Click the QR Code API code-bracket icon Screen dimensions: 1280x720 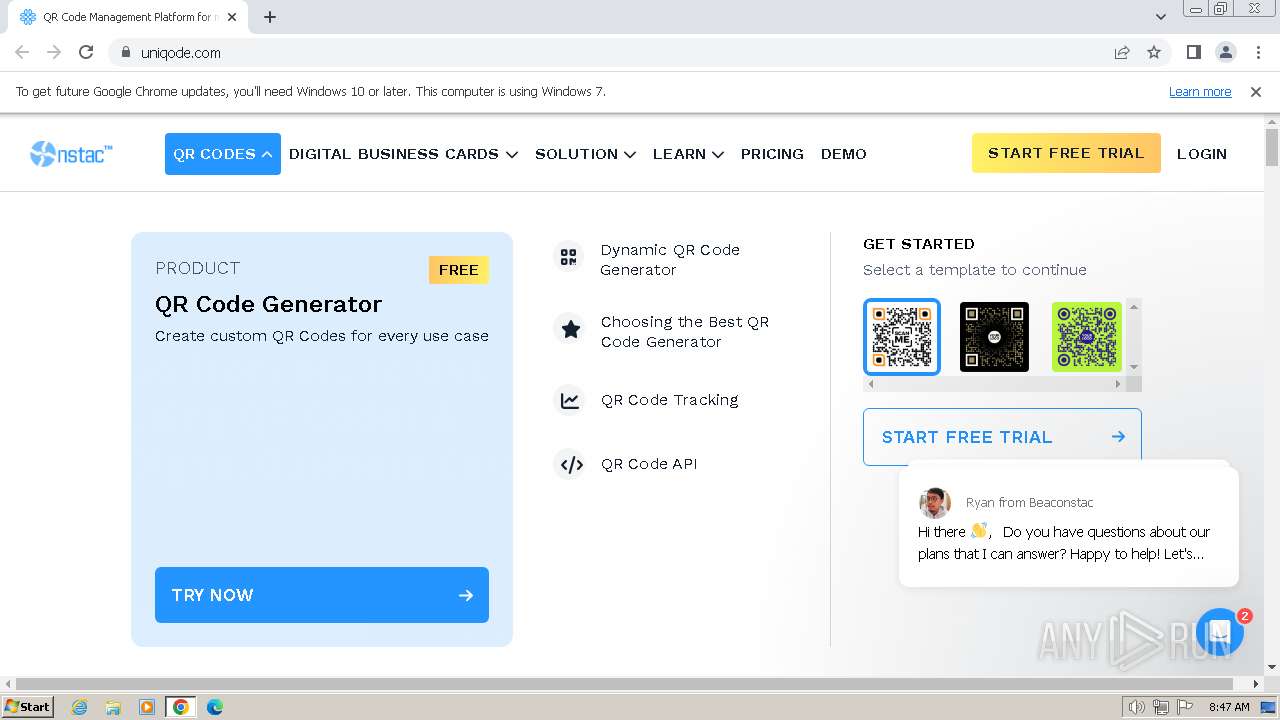pos(571,464)
